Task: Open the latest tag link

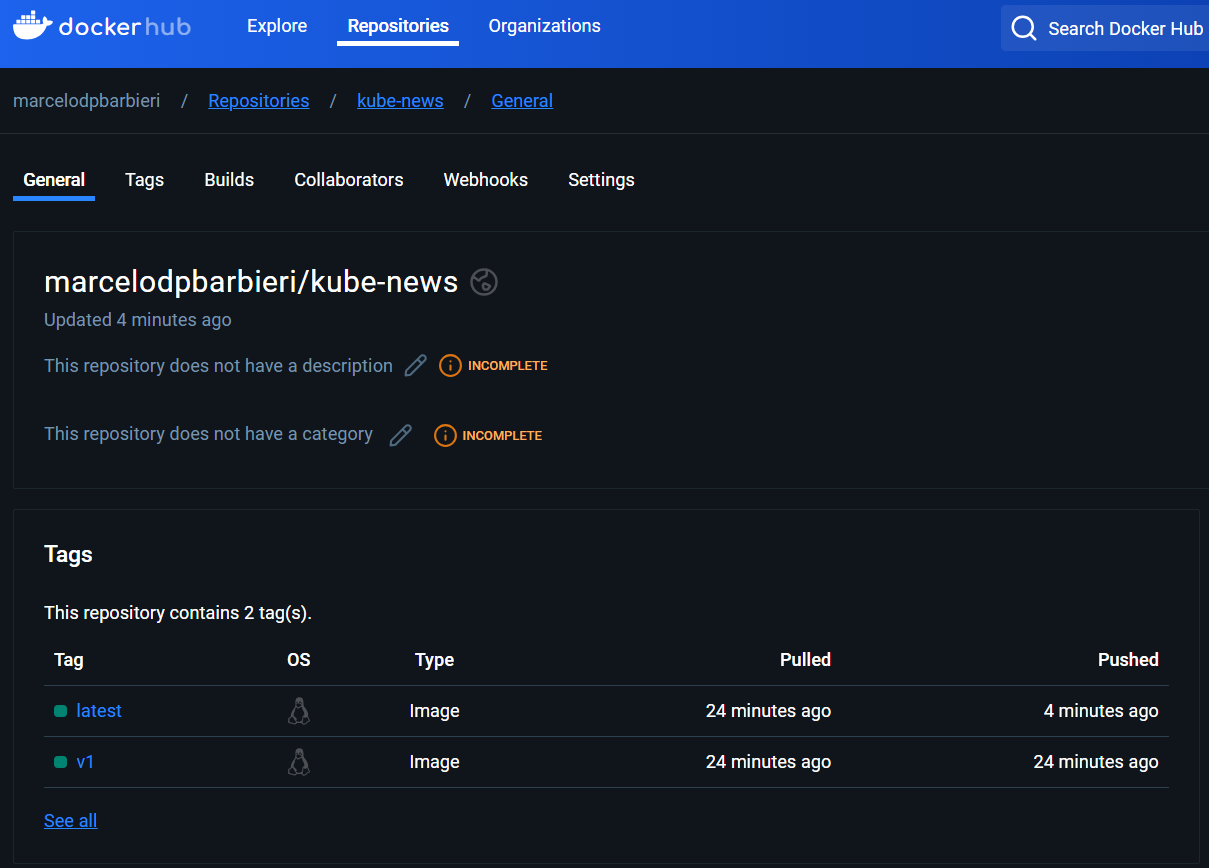Action: coord(99,711)
